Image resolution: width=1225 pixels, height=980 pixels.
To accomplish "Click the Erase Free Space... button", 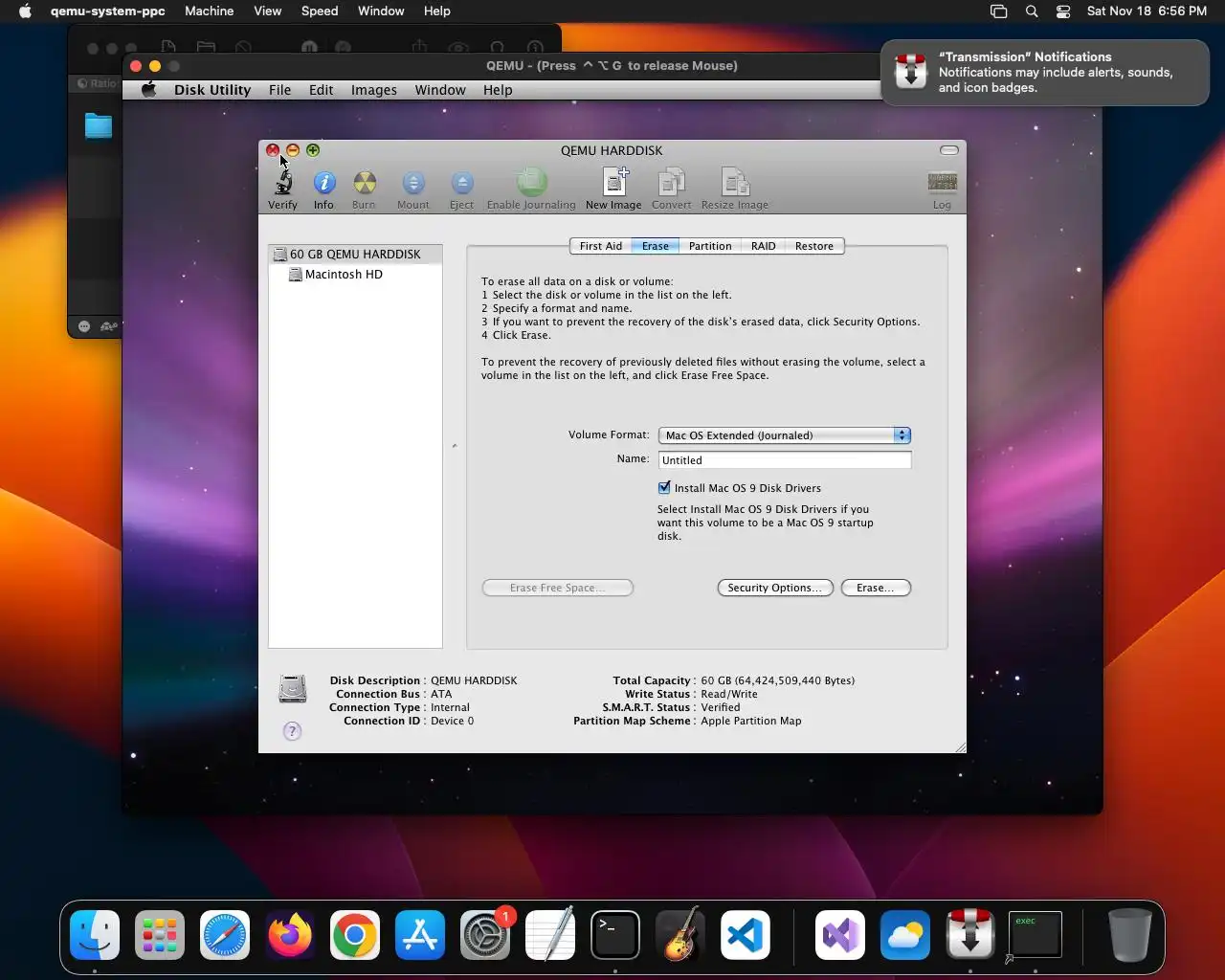I will click(558, 588).
